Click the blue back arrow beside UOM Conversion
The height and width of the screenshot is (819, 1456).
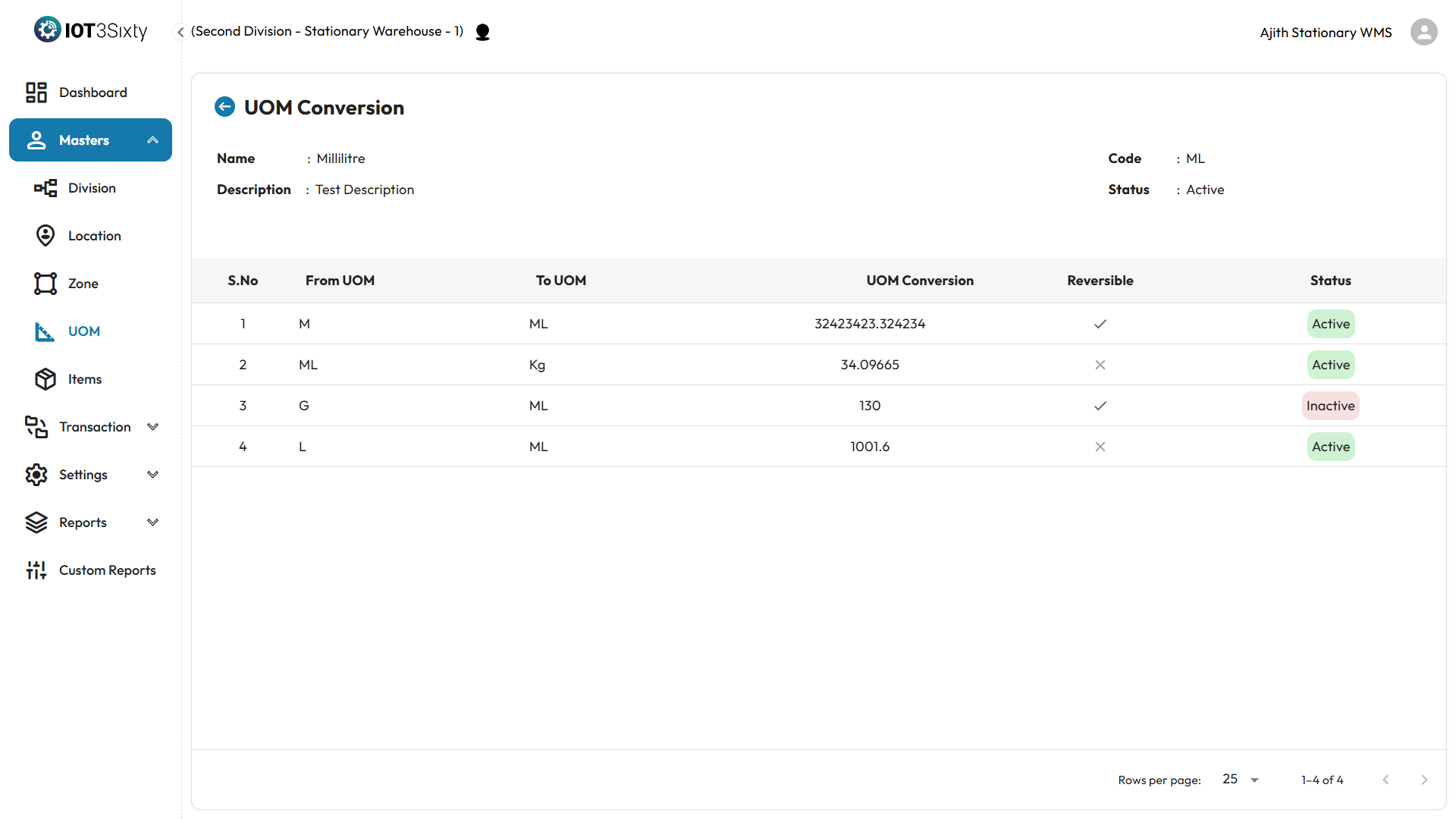[x=224, y=107]
